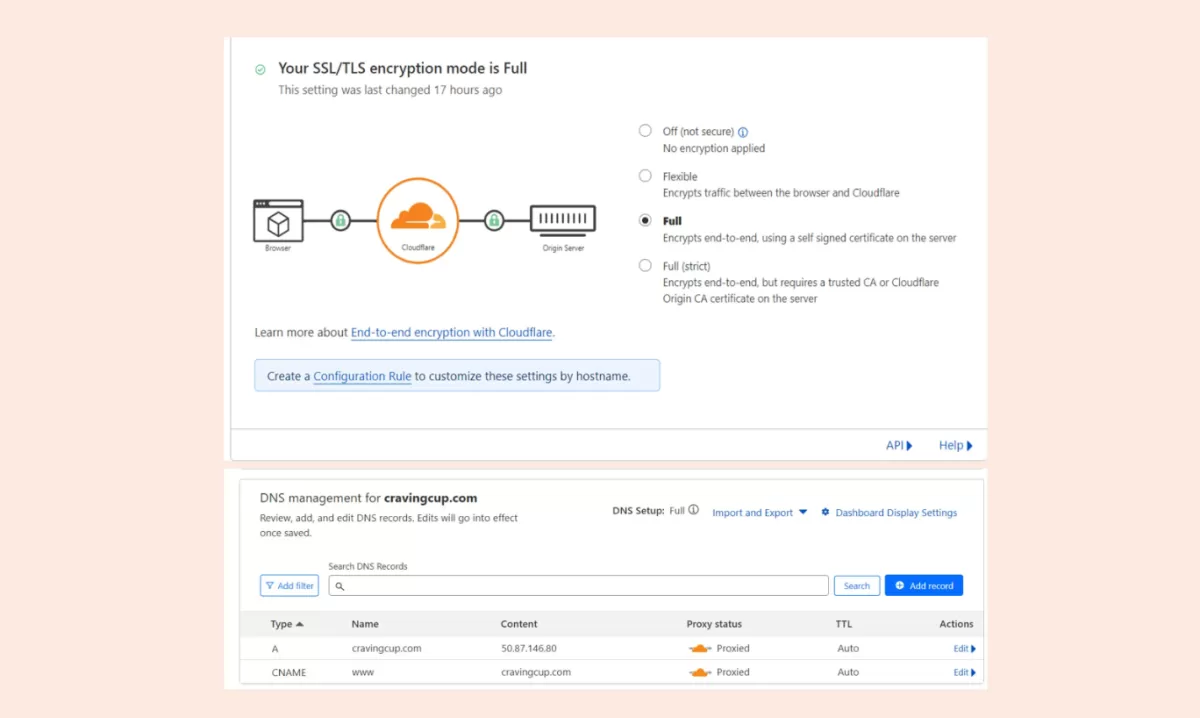Viewport: 1200px width, 718px height.
Task: Click orange proxied cloud icon in A record row
Action: click(x=700, y=648)
